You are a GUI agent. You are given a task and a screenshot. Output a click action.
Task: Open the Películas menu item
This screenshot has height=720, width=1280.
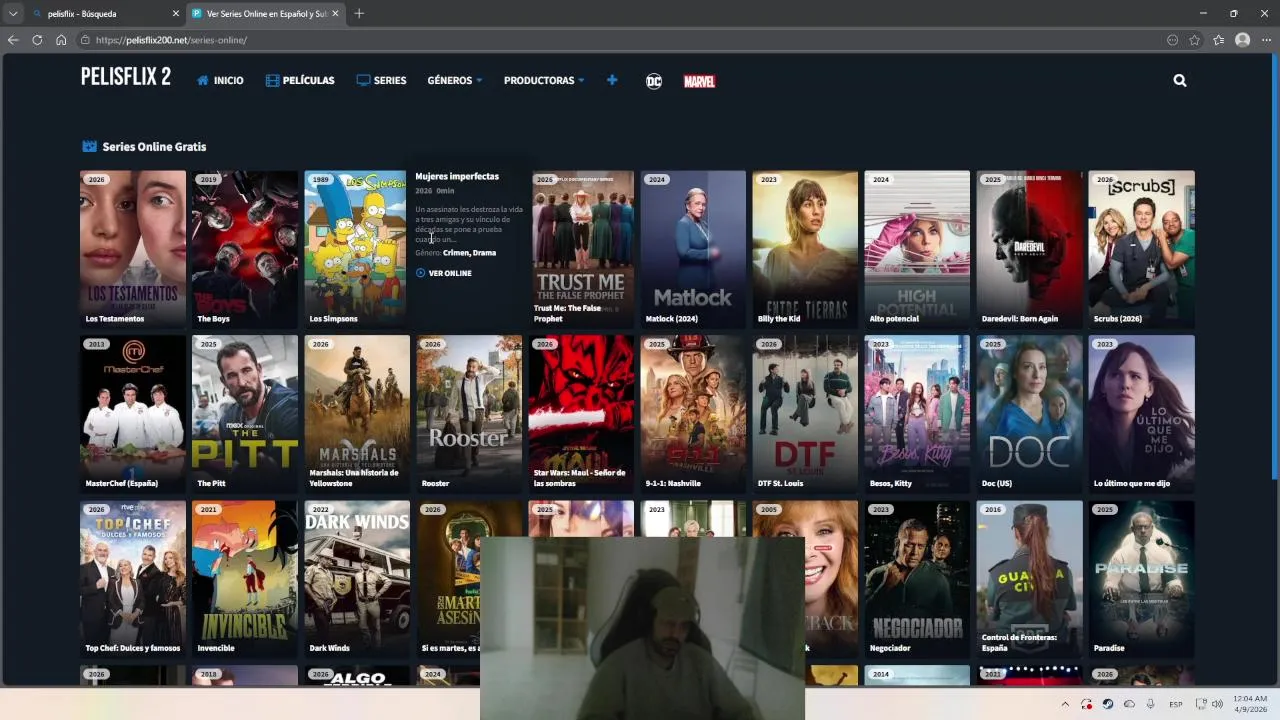pos(300,81)
